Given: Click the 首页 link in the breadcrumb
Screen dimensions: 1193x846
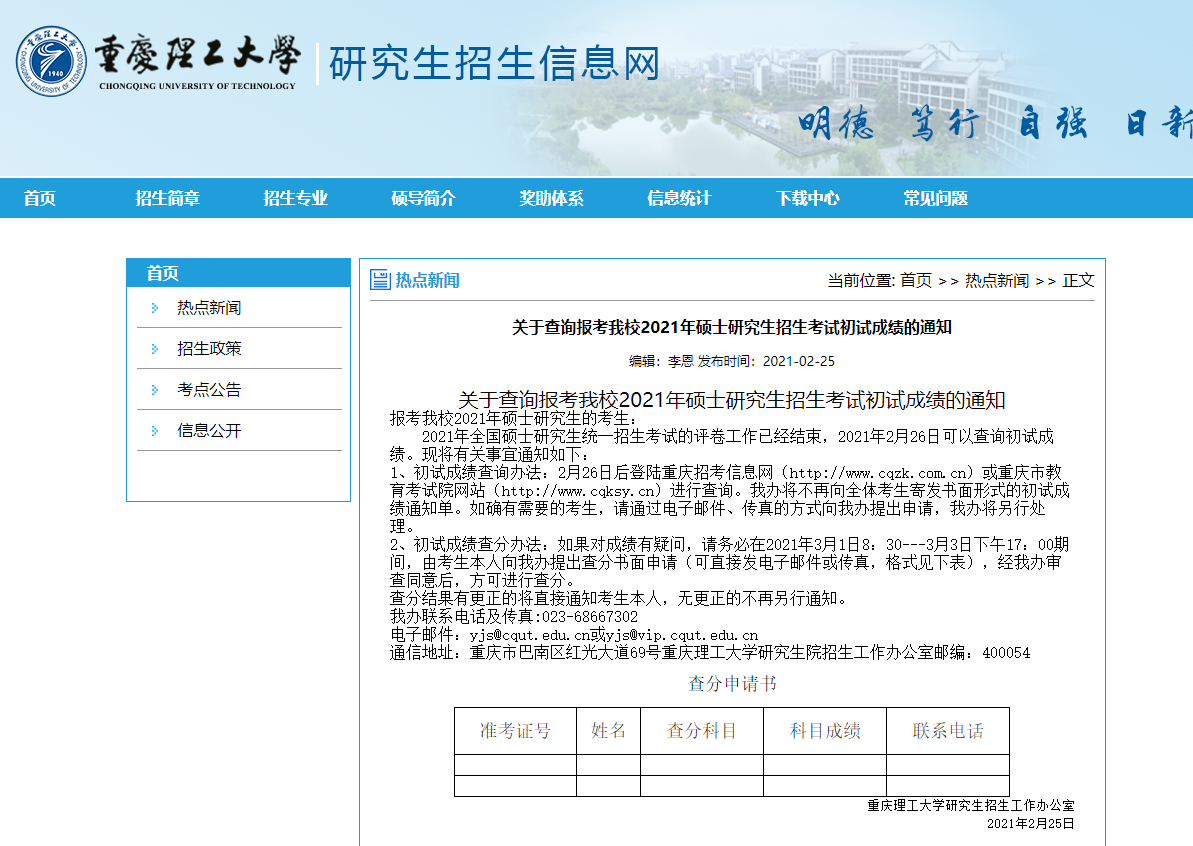Looking at the screenshot, I should [x=916, y=281].
